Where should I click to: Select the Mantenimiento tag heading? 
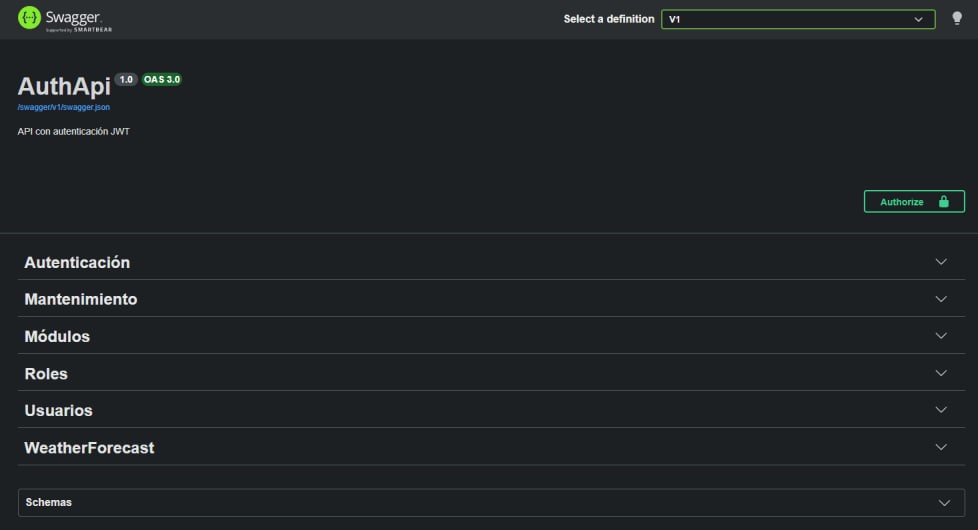point(81,299)
